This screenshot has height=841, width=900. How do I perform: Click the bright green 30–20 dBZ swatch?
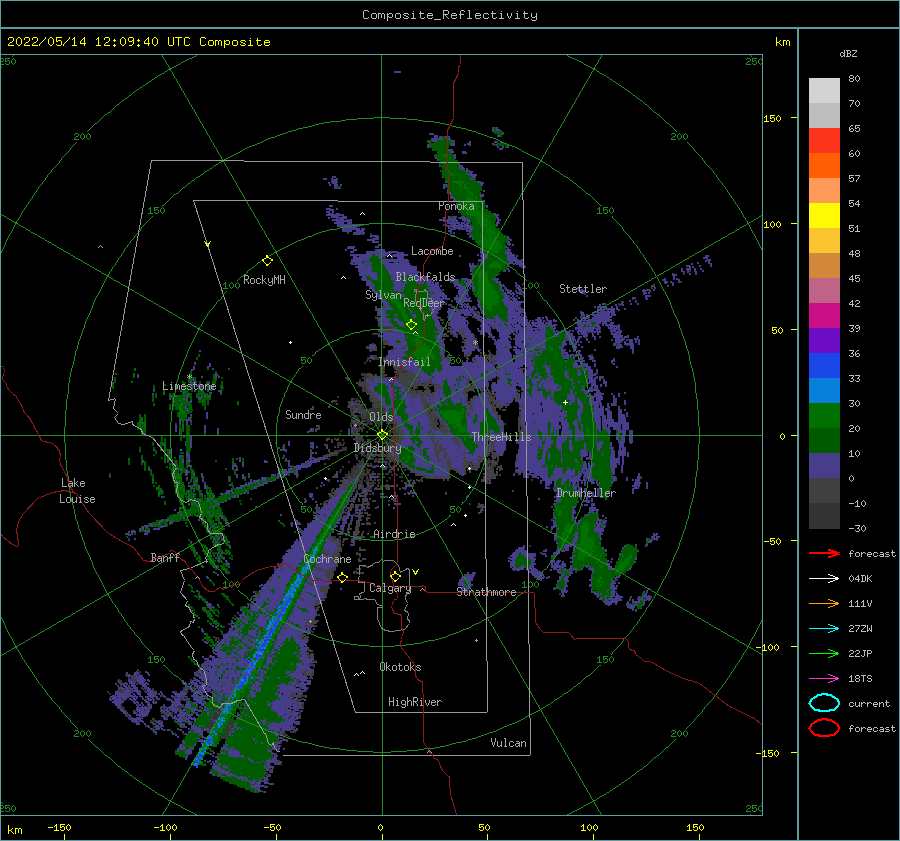click(x=824, y=416)
